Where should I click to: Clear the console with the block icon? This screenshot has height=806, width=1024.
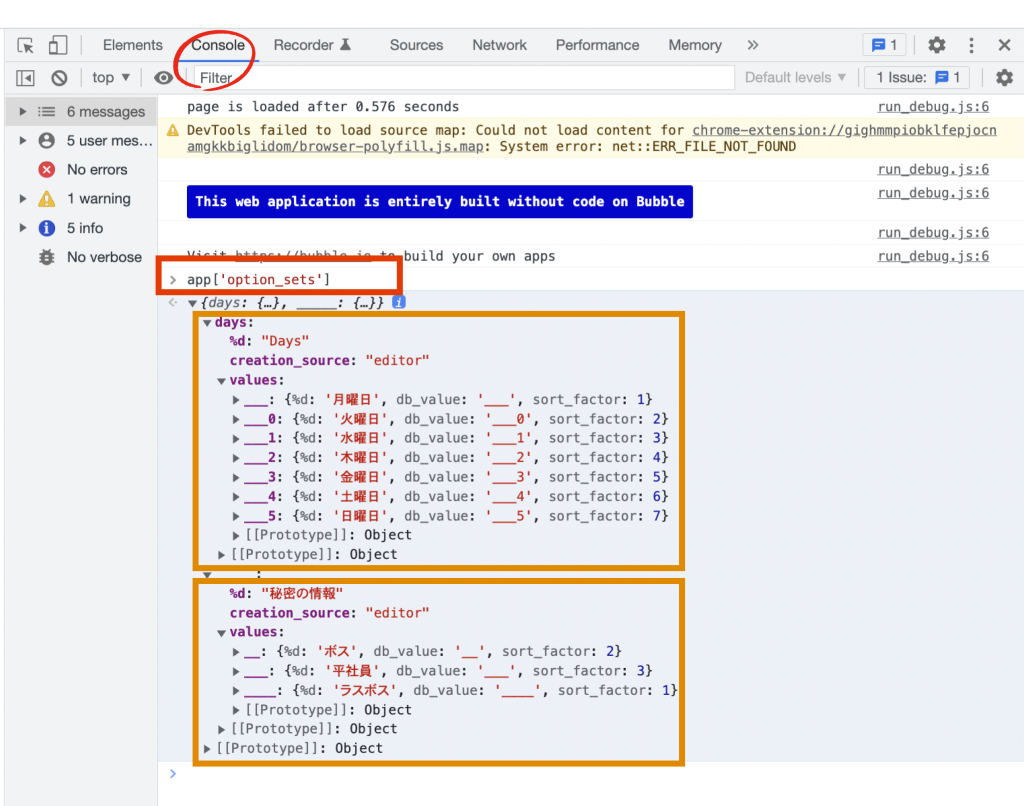(x=59, y=78)
